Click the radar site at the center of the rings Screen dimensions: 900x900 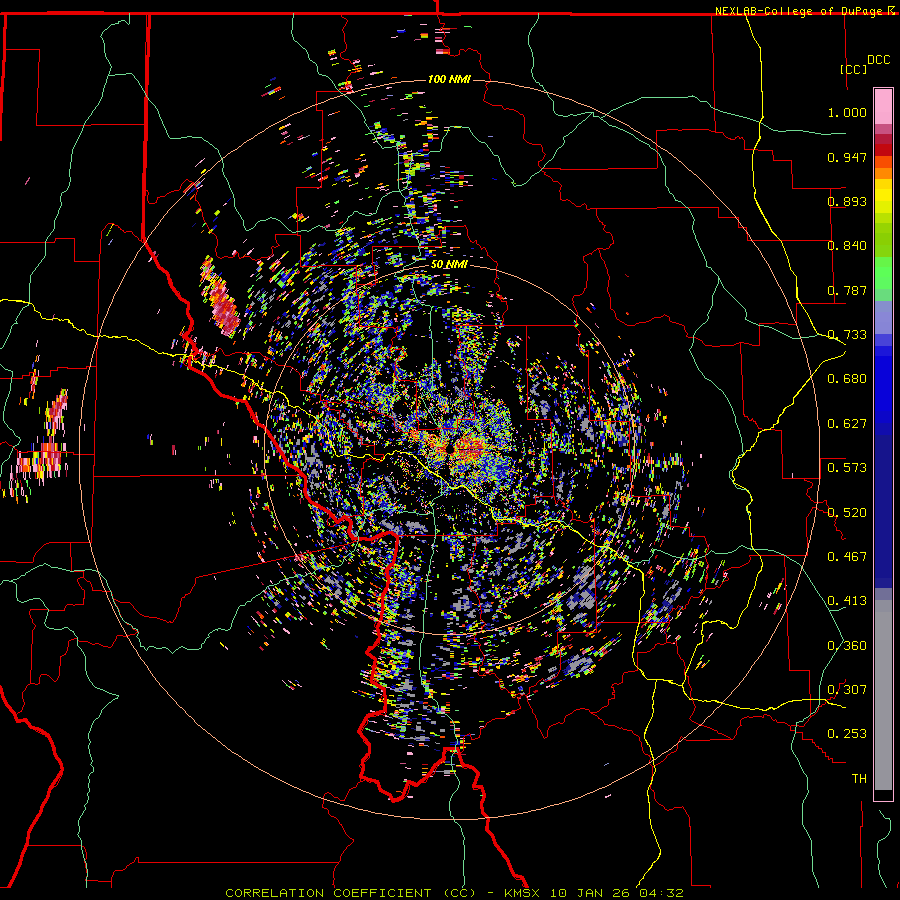tap(449, 450)
